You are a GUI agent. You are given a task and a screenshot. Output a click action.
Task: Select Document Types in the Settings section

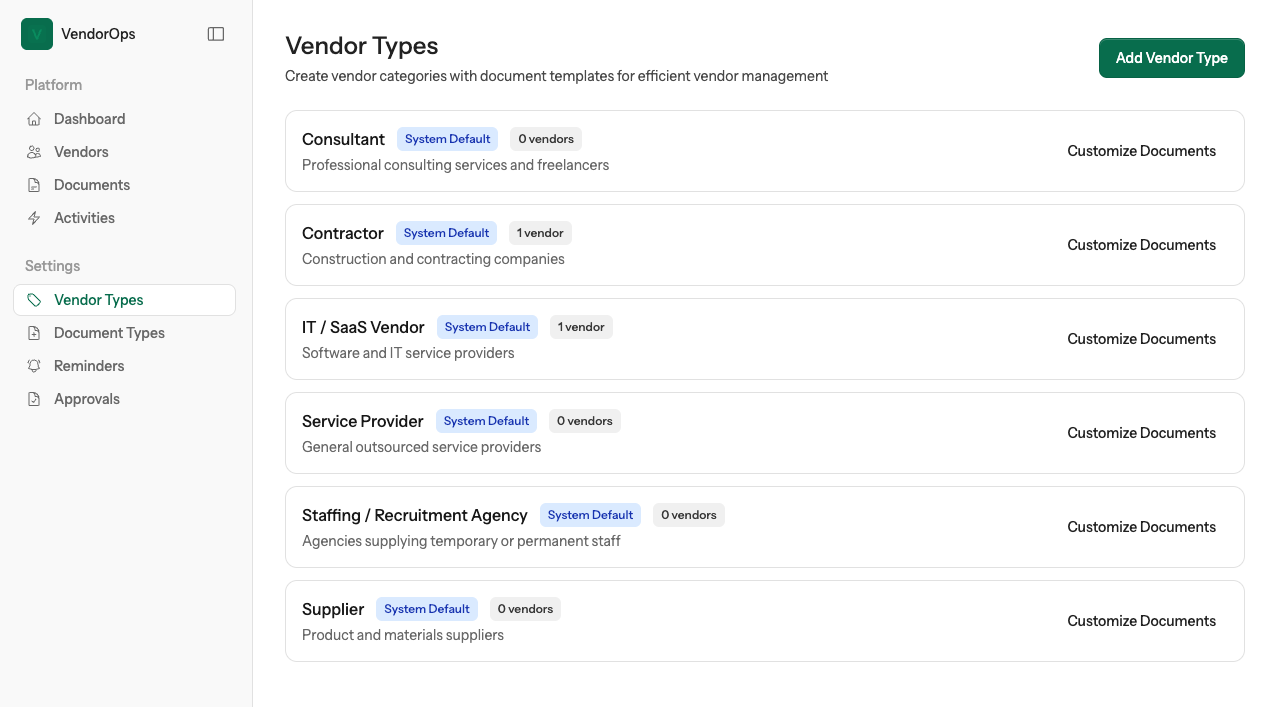[x=111, y=332]
